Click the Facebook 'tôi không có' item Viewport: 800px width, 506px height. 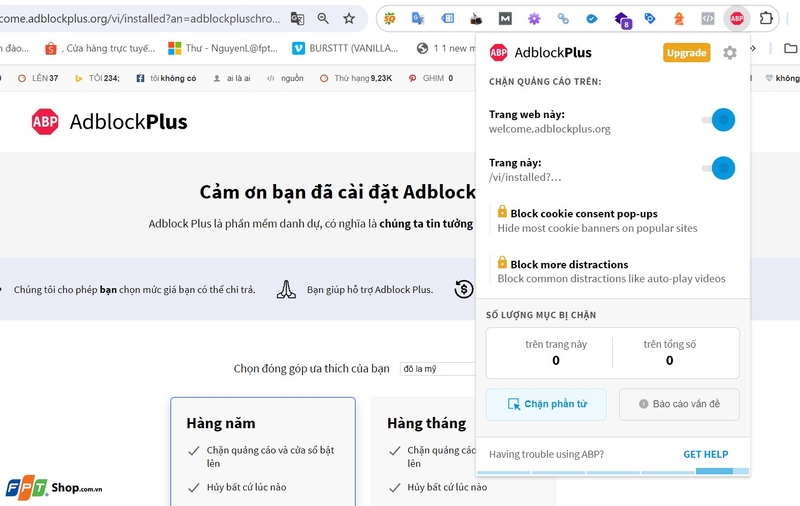pos(166,78)
